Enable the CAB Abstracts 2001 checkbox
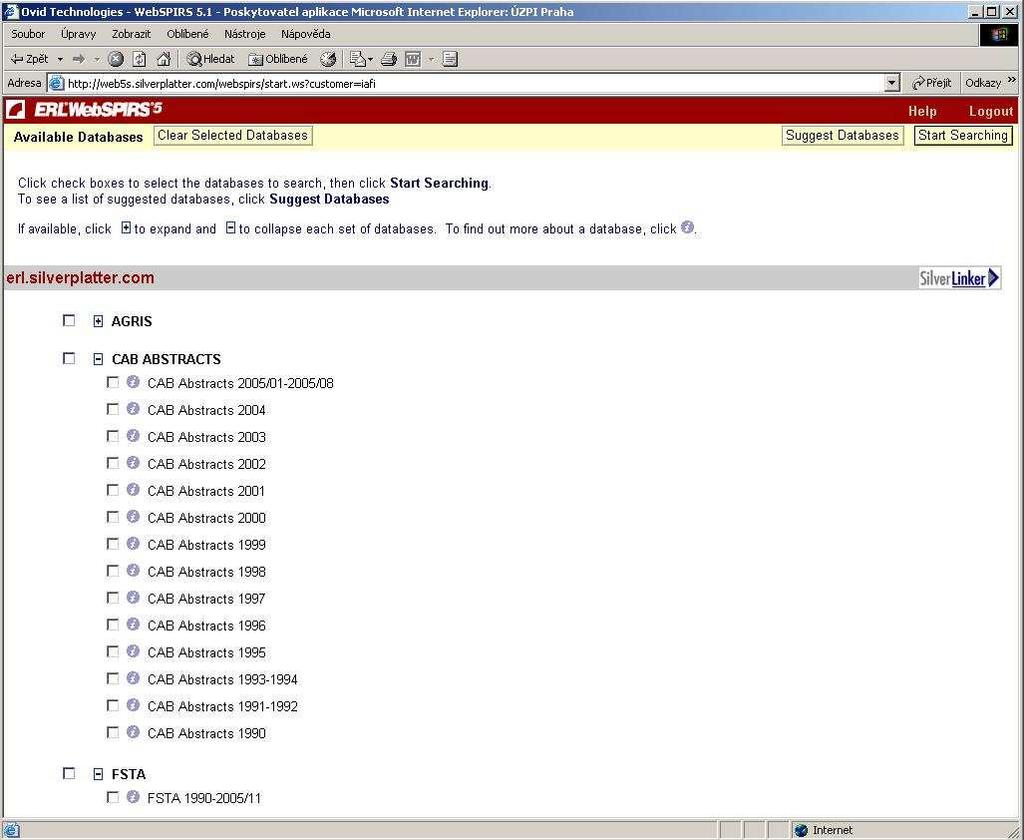 [113, 490]
